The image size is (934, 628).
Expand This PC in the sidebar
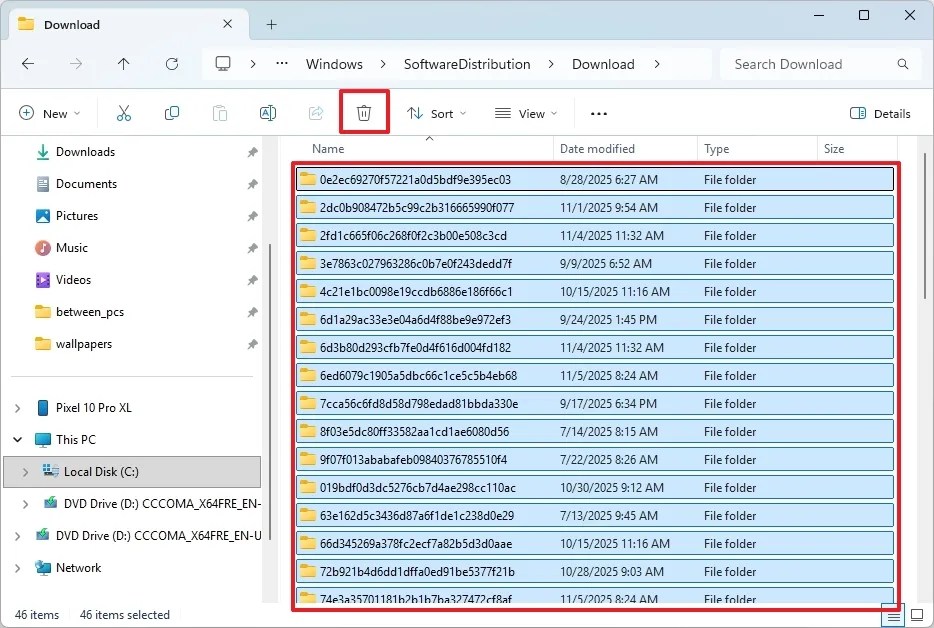[19, 439]
